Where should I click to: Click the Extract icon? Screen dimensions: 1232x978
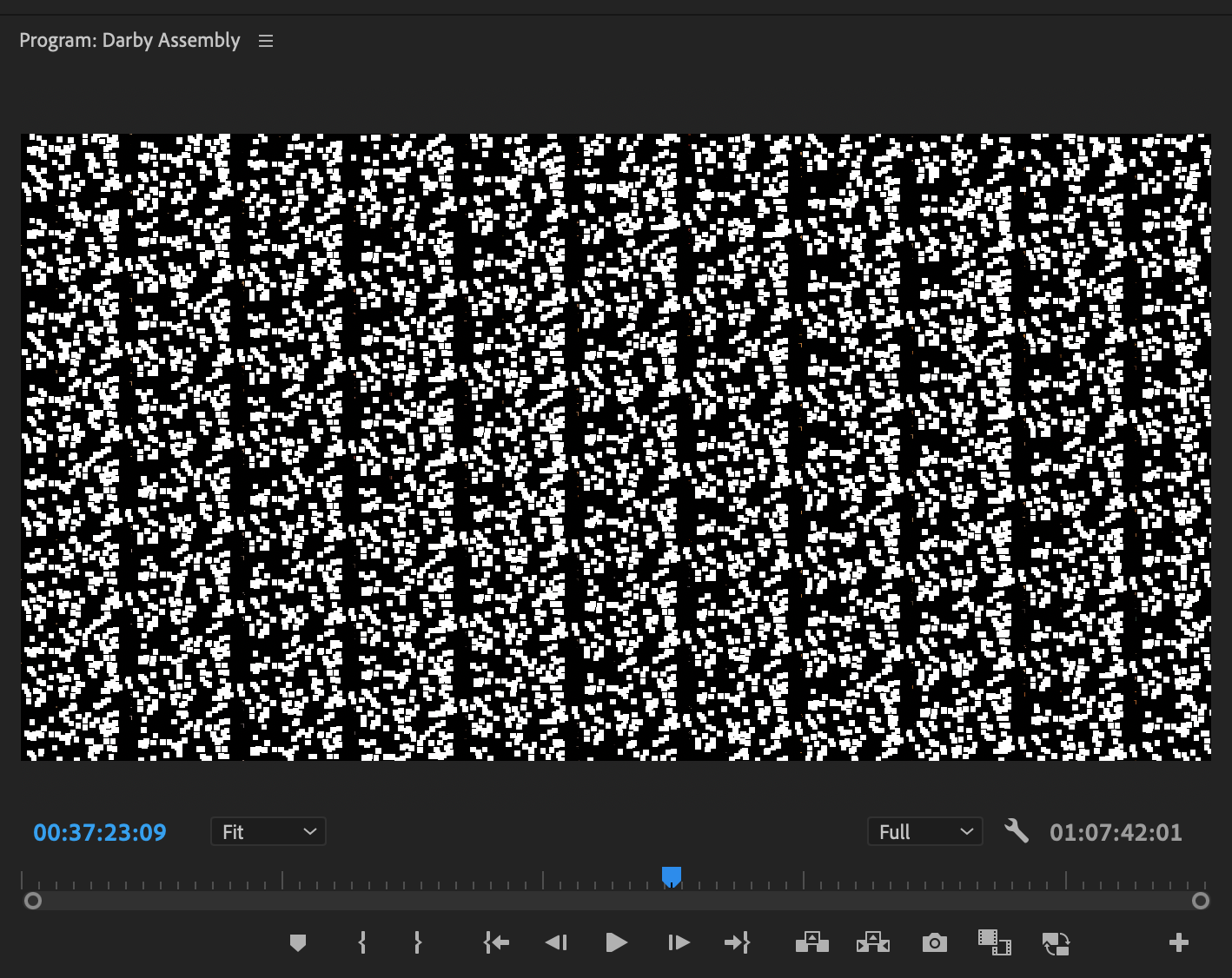coord(872,942)
